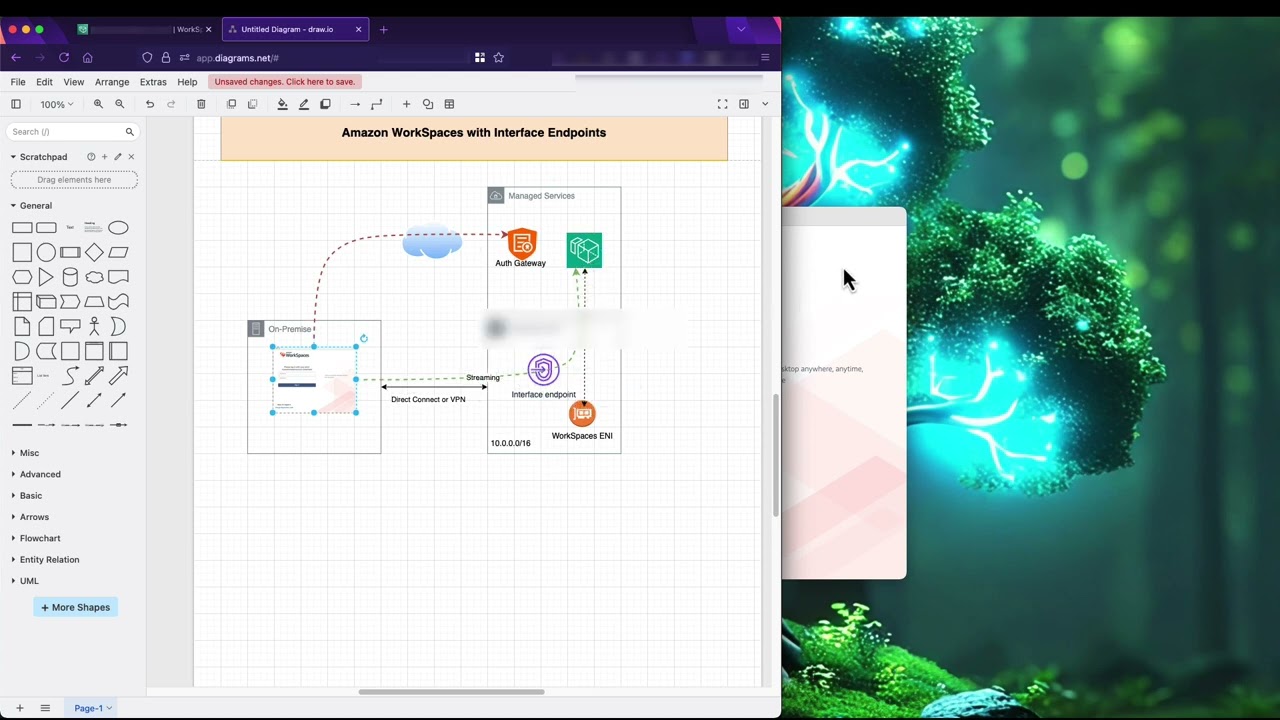Open Fill Color bucket tool
Viewport: 1280px width, 720px height.
click(x=282, y=104)
